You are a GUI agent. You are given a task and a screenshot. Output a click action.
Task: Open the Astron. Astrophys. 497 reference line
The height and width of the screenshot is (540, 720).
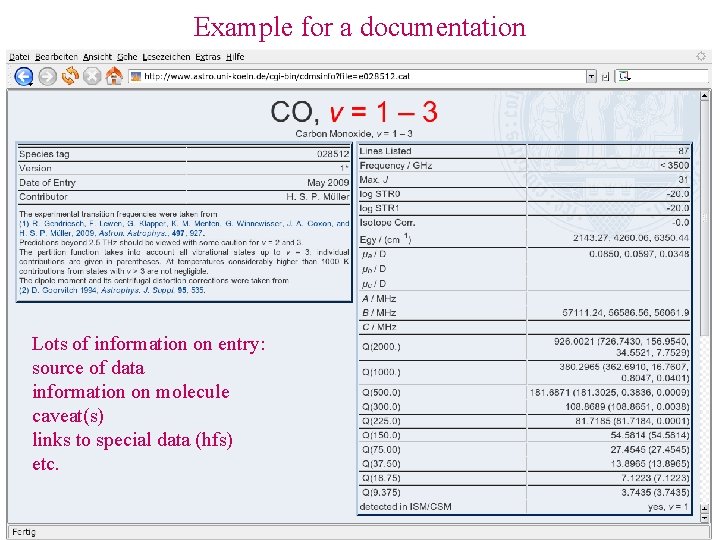point(112,233)
